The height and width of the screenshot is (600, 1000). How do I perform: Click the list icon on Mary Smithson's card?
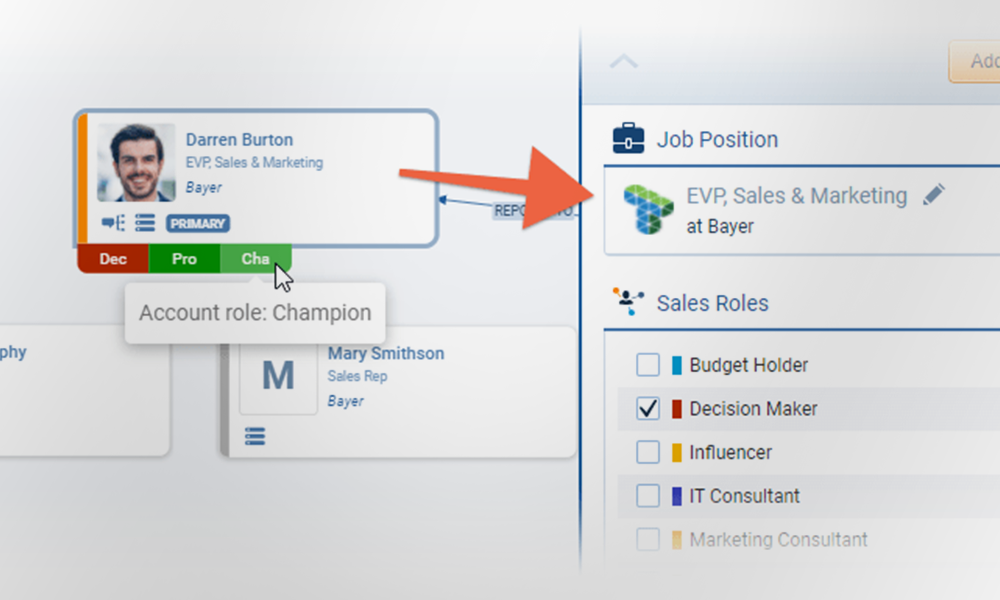(255, 435)
